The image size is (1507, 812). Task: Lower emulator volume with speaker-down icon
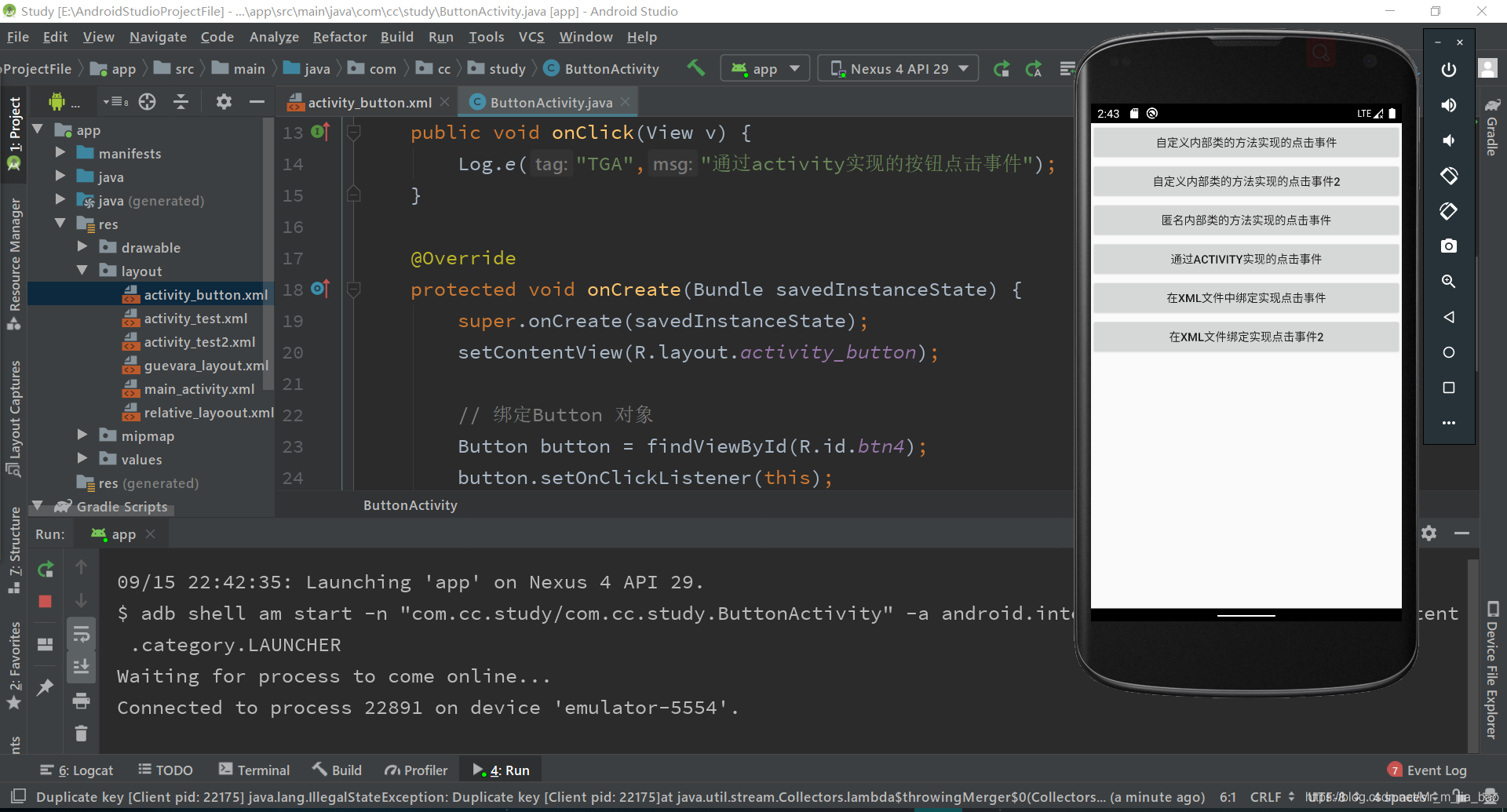point(1449,140)
